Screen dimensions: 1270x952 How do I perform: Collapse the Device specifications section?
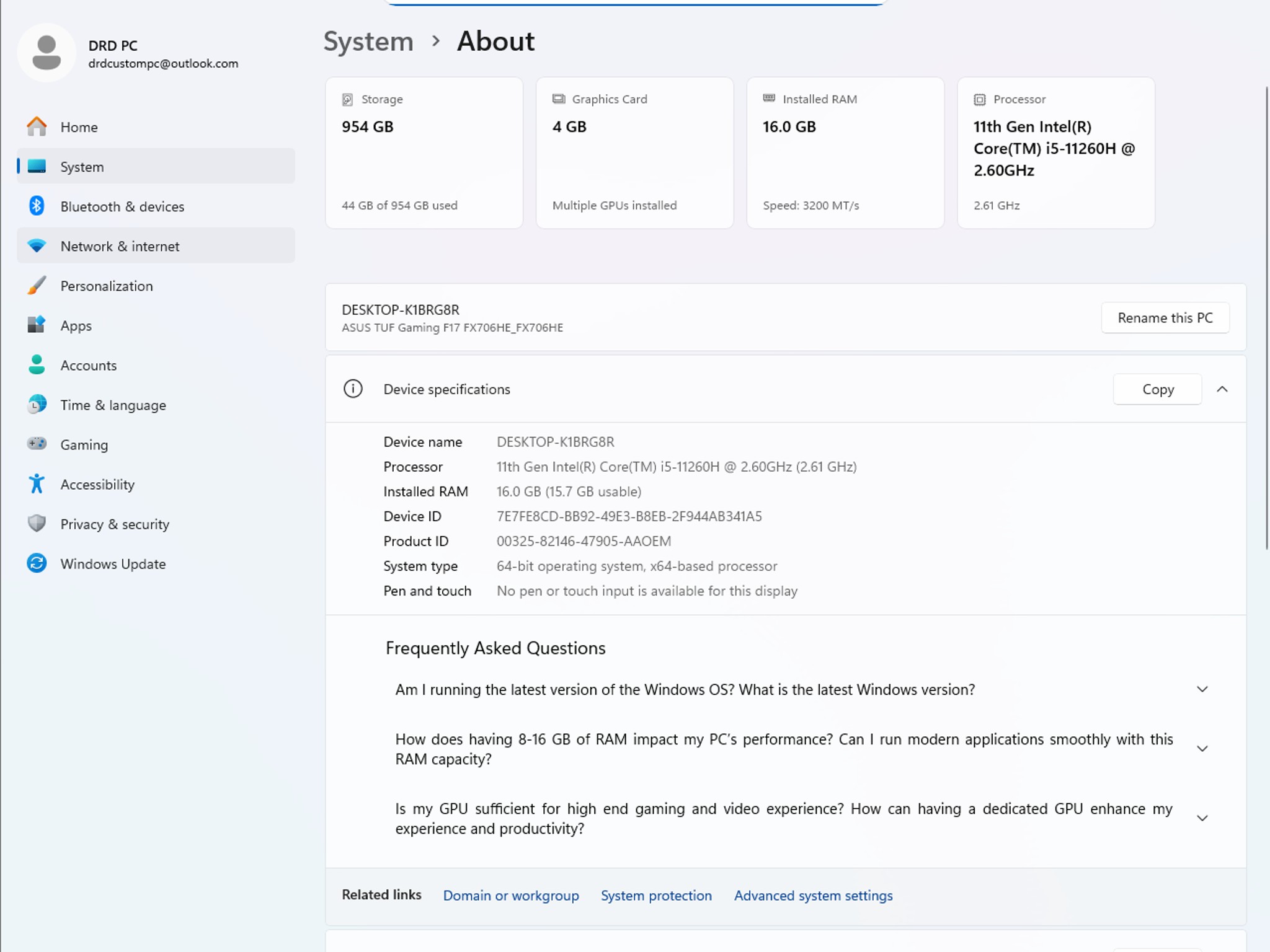[1222, 389]
